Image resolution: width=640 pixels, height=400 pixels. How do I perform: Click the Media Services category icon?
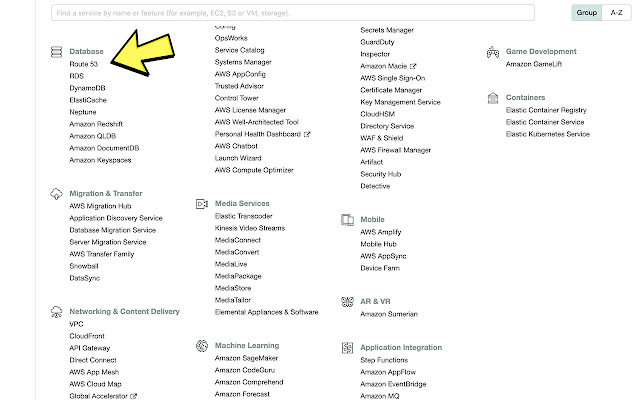pos(202,204)
